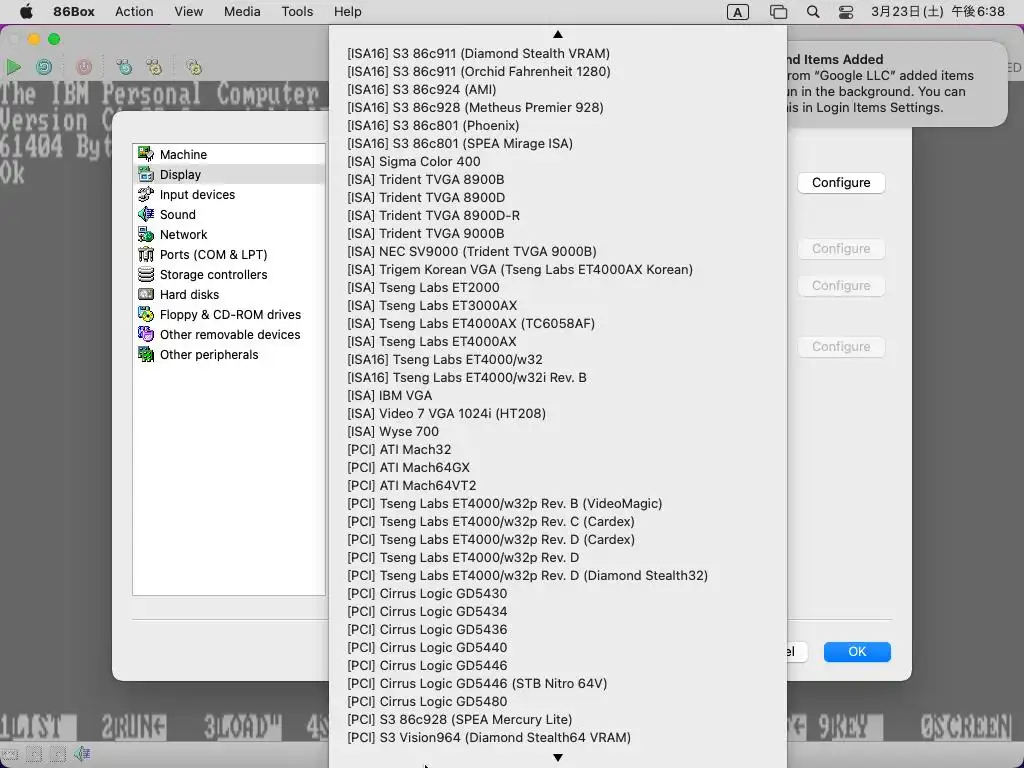Choose [PCI] S3 Vision964 (Diamond Stealth64 VRAM)
The width and height of the screenshot is (1024, 768).
tap(558, 737)
